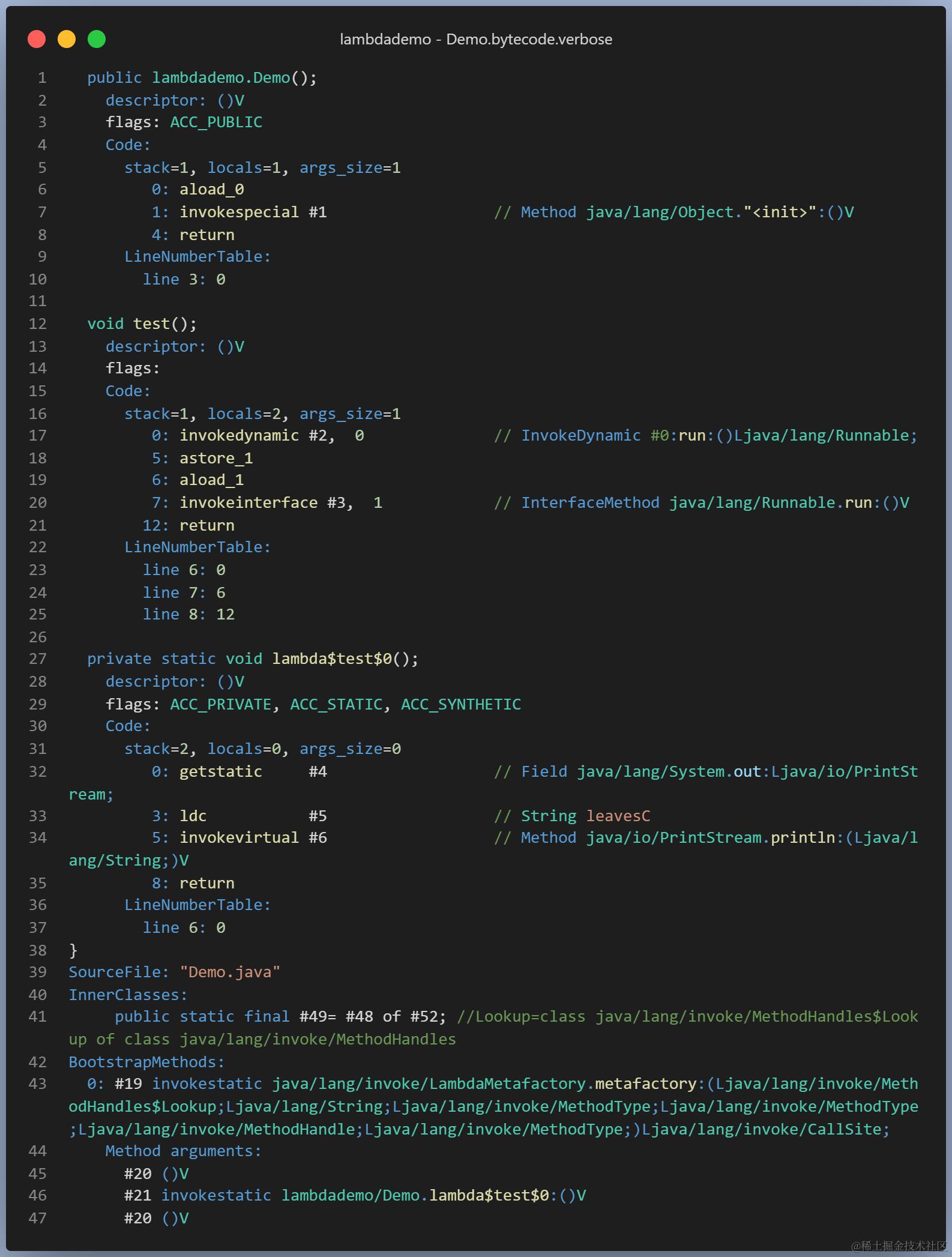Click '#21 invokestatic lambdademo/Demo.lambda$test$0:()V'

[355, 1196]
